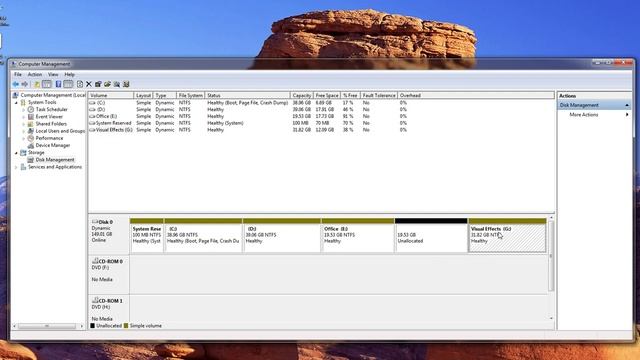Collapse the Storage tree node
This screenshot has width=640, height=360.
16,153
